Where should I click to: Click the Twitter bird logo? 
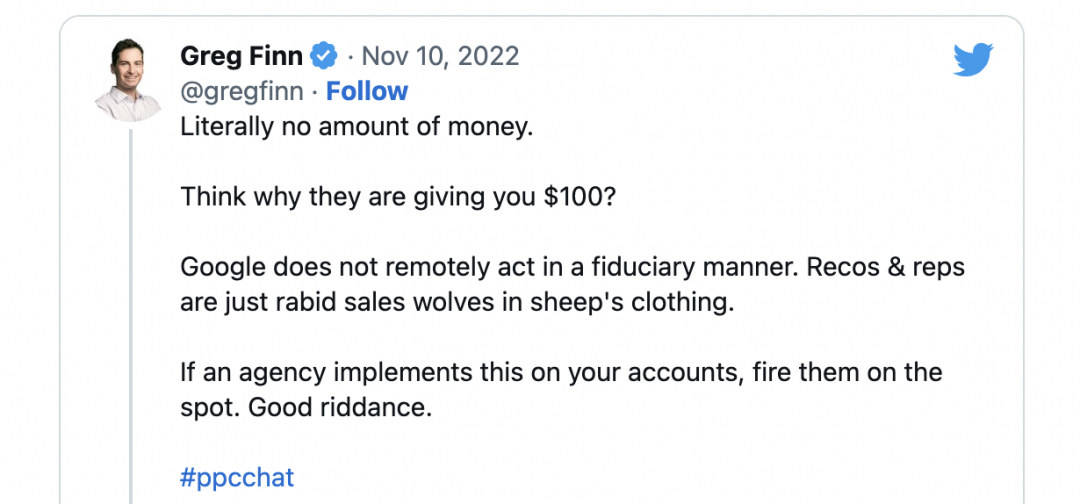[x=972, y=60]
